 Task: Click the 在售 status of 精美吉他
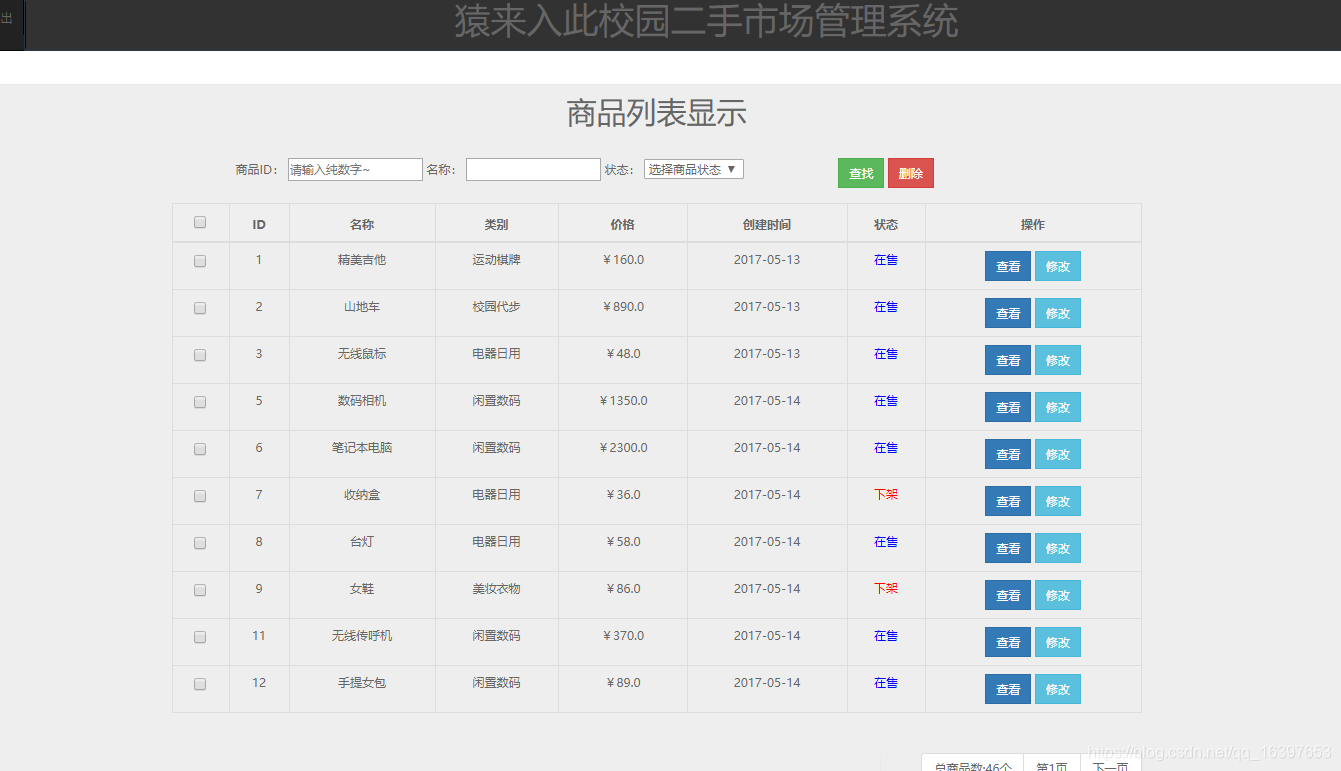886,260
